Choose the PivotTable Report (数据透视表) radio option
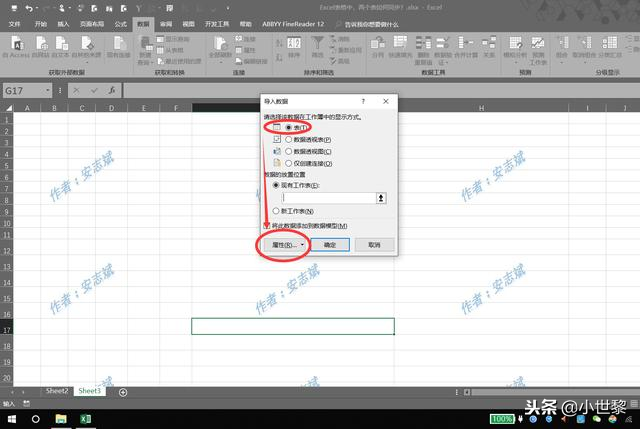640x429 pixels. [x=289, y=140]
